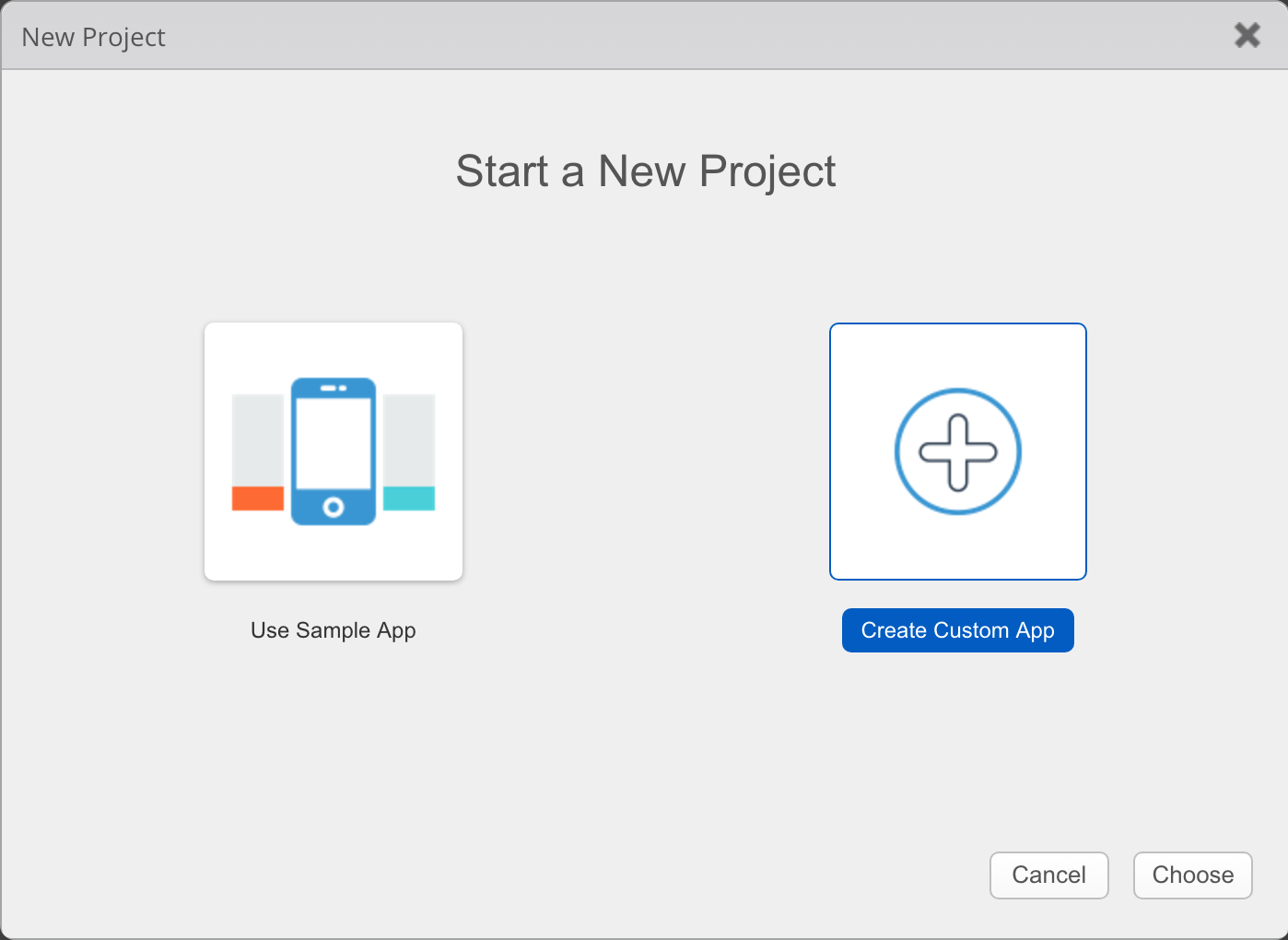Select the Use Sample App label
1288x940 pixels.
[333, 630]
